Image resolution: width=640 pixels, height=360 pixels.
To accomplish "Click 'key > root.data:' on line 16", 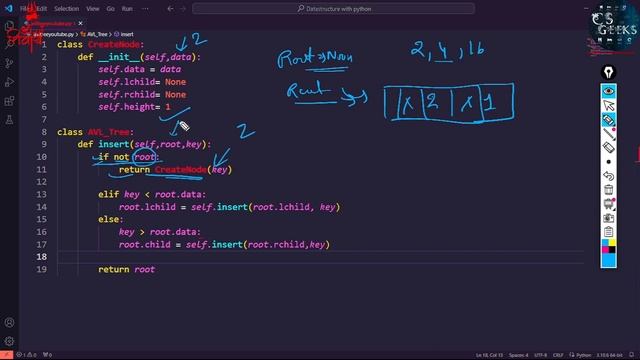I will [160, 232].
